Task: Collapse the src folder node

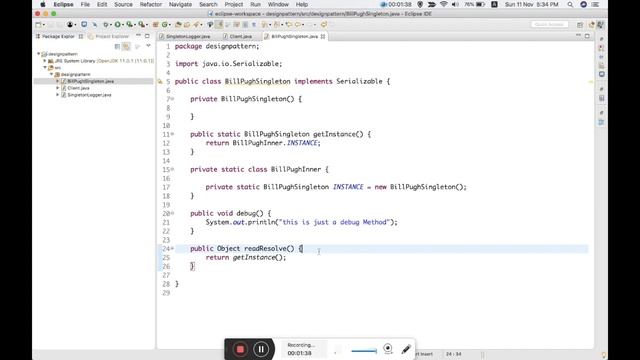Action: [45, 68]
